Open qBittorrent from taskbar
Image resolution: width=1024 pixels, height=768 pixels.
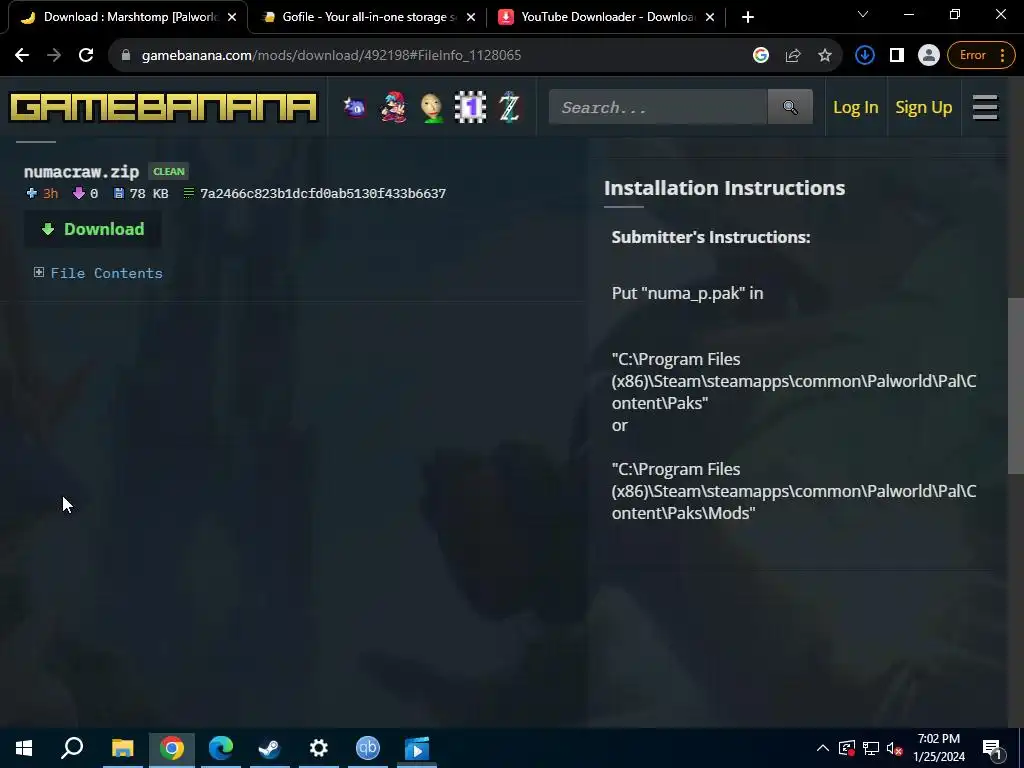tap(368, 748)
